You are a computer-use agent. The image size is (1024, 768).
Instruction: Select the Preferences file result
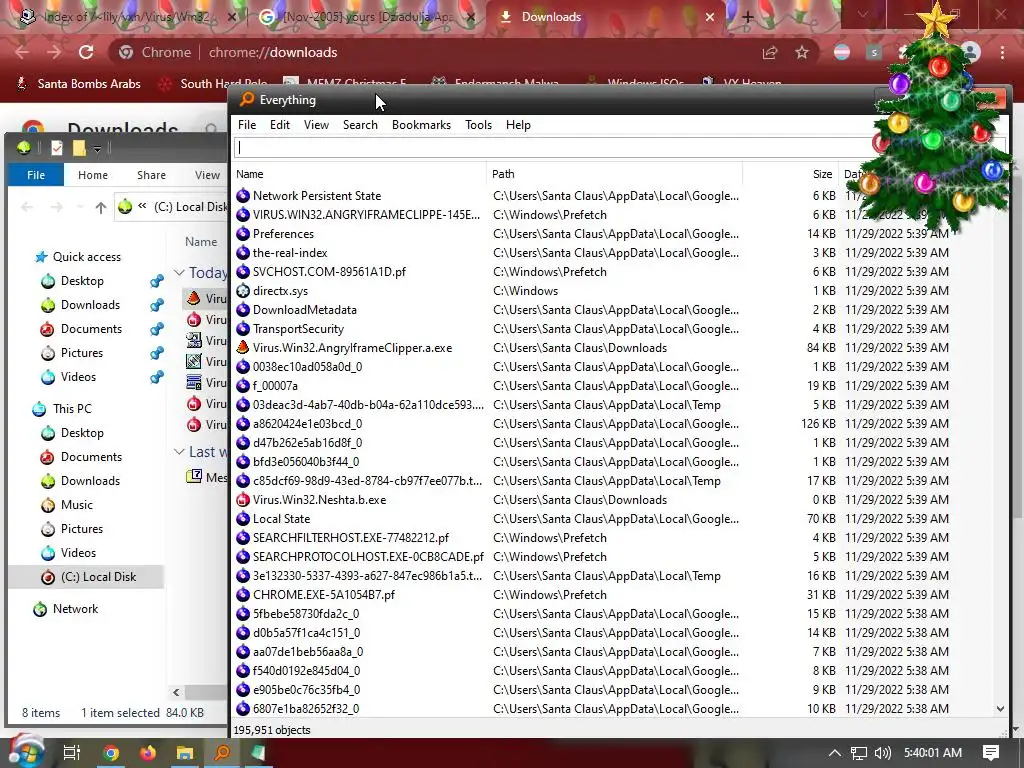[x=283, y=234]
